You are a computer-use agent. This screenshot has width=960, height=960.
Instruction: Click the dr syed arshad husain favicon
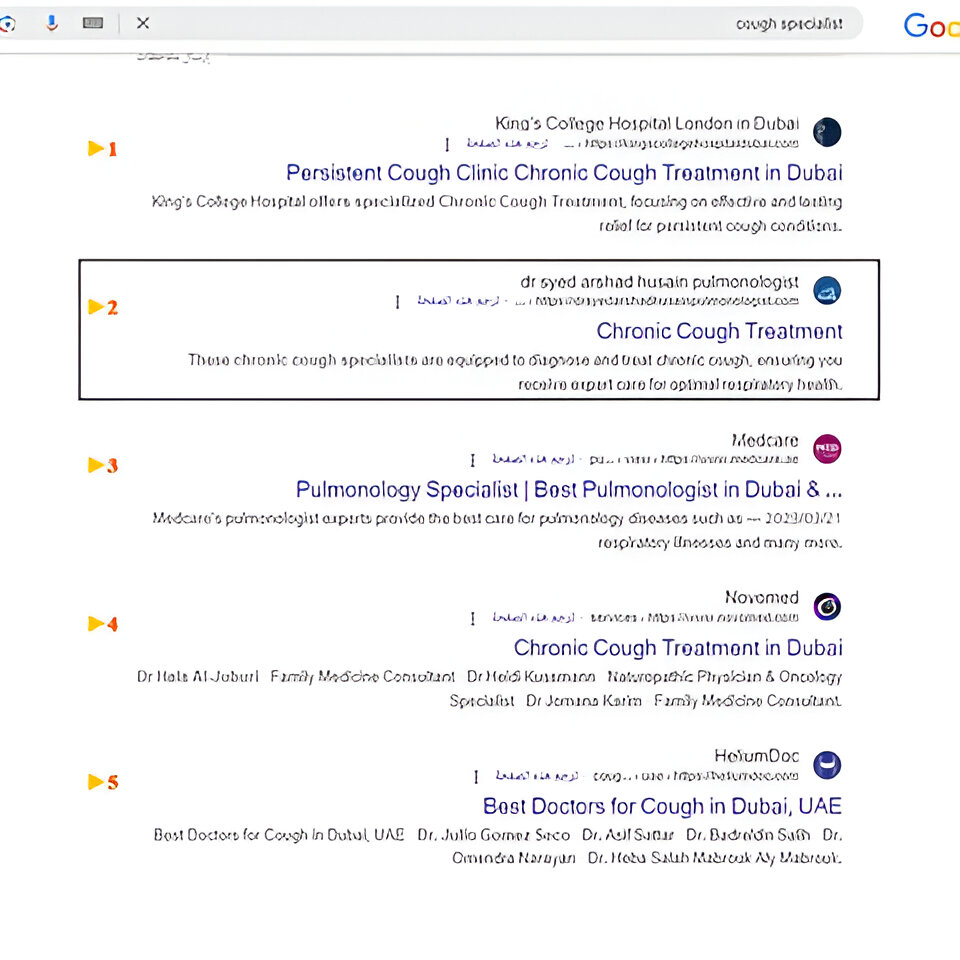[827, 290]
